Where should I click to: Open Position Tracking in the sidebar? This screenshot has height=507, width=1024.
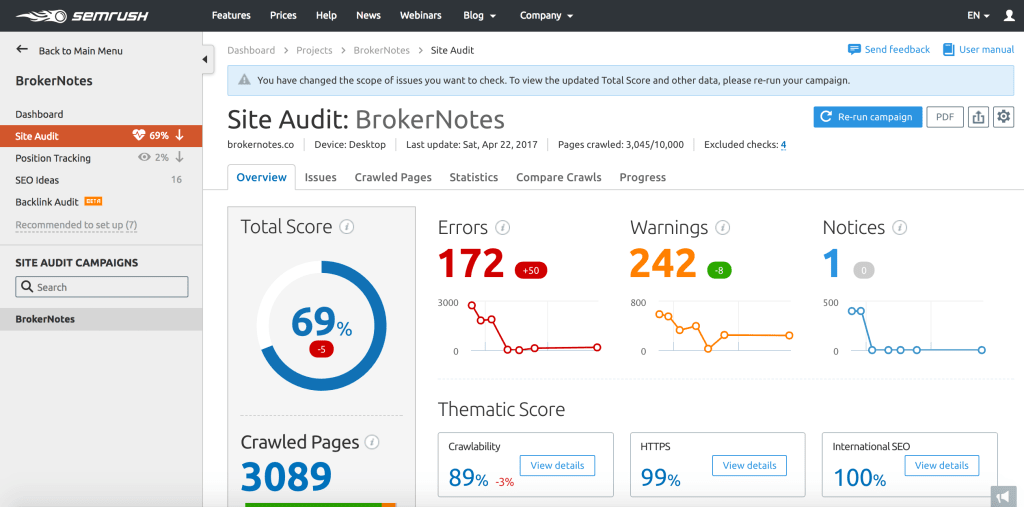click(53, 158)
